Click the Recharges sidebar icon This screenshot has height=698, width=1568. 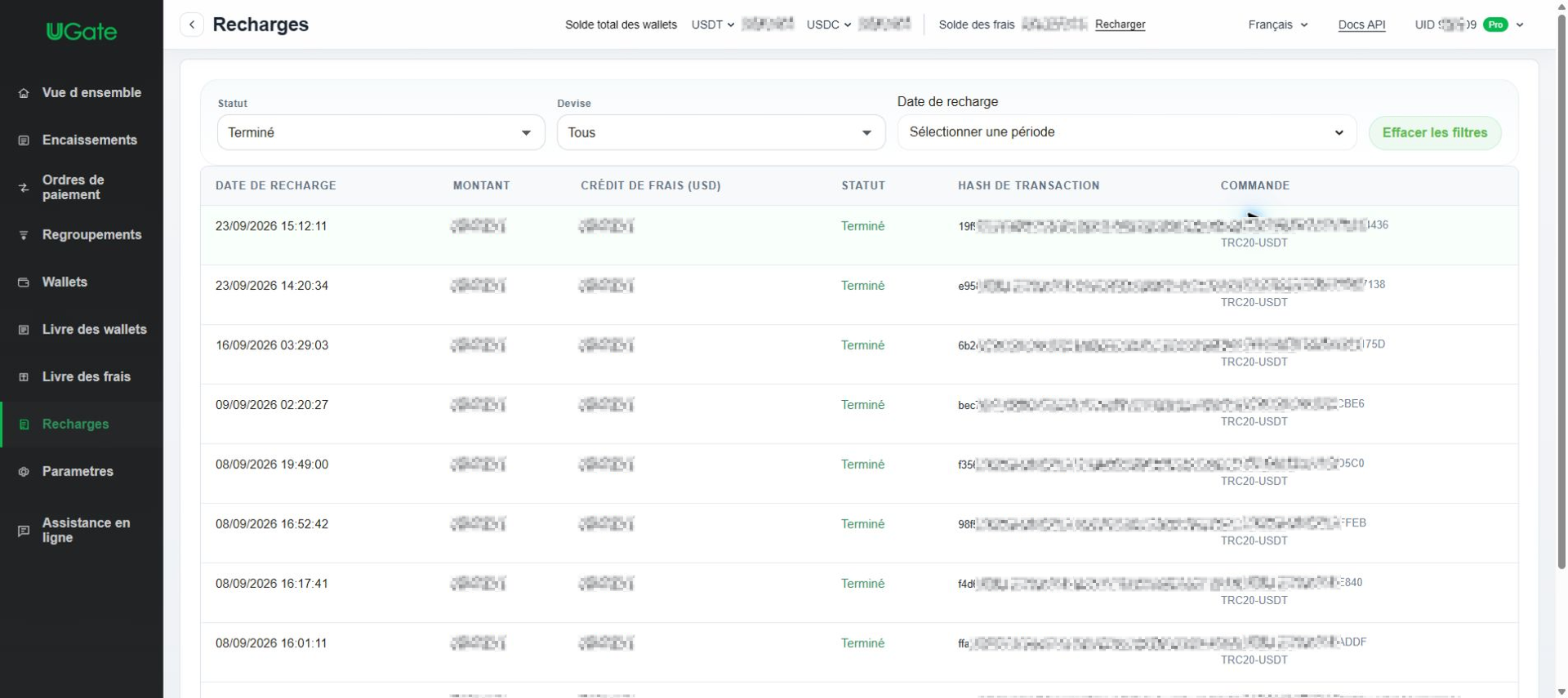[24, 425]
